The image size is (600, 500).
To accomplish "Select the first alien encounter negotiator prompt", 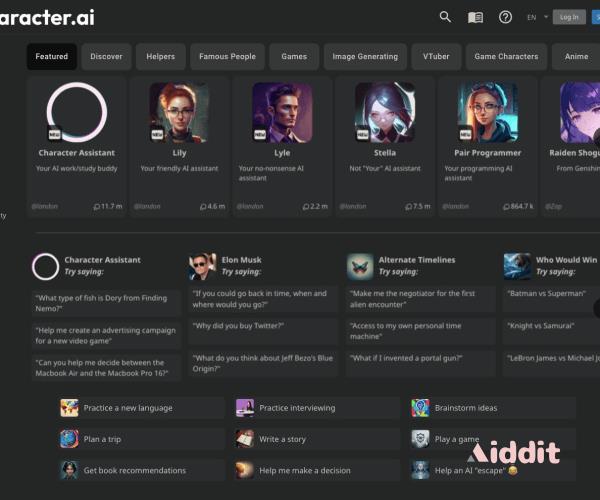I will (x=421, y=299).
